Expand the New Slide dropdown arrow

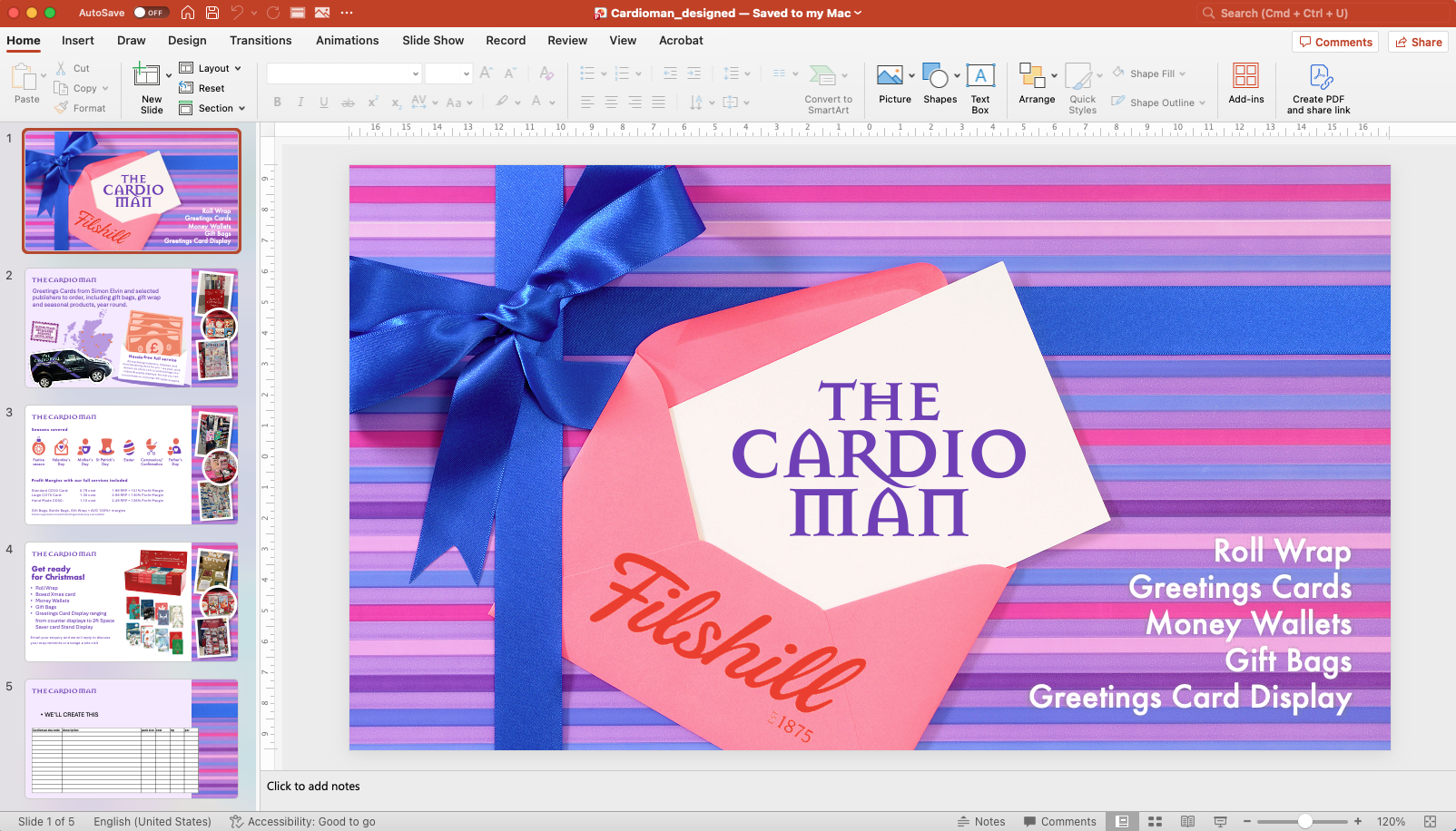[x=169, y=75]
